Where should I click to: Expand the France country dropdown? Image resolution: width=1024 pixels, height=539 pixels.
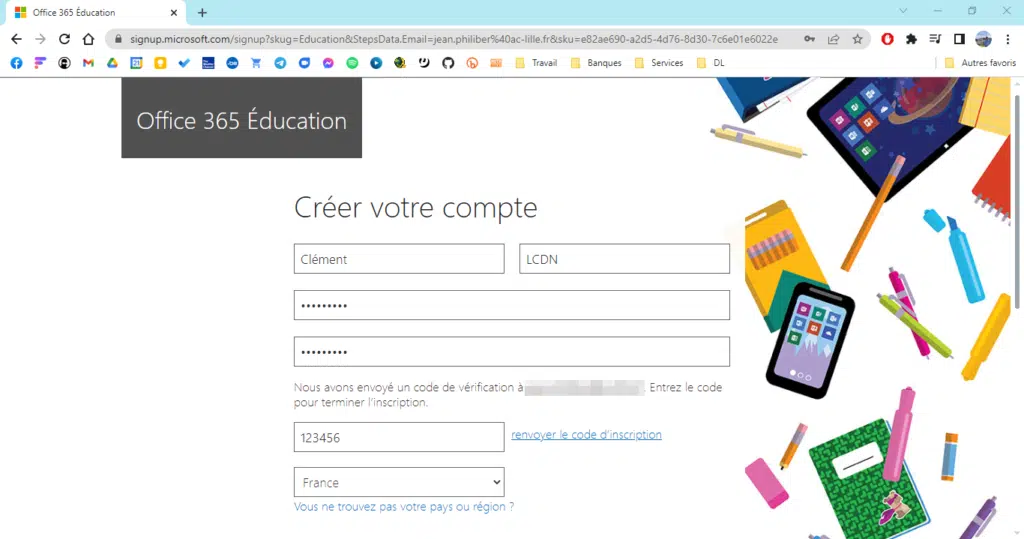click(x=398, y=482)
